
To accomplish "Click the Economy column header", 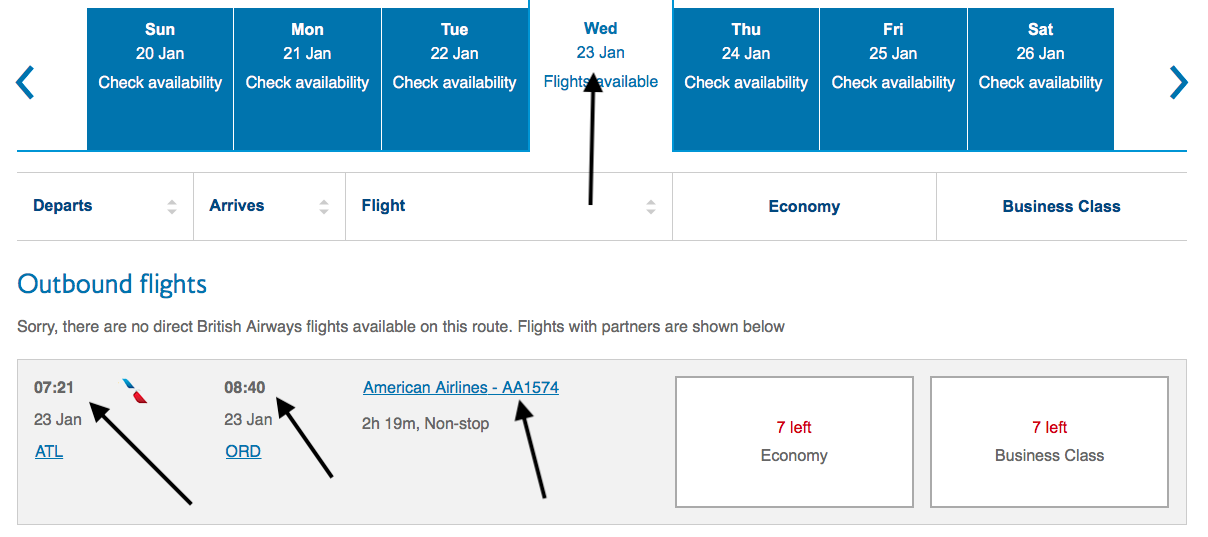I will coord(804,207).
